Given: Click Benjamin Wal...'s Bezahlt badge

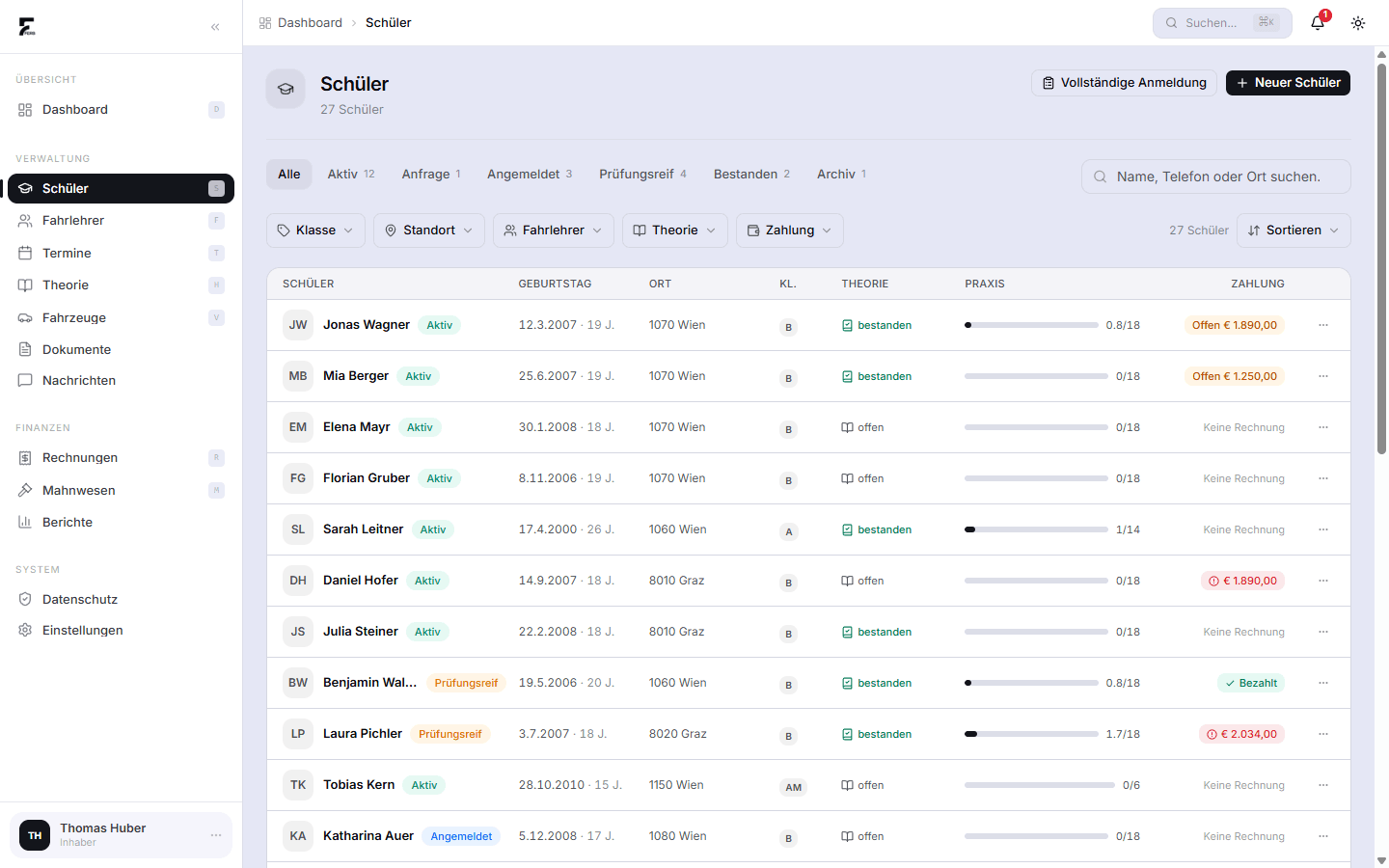Looking at the screenshot, I should 1251,683.
